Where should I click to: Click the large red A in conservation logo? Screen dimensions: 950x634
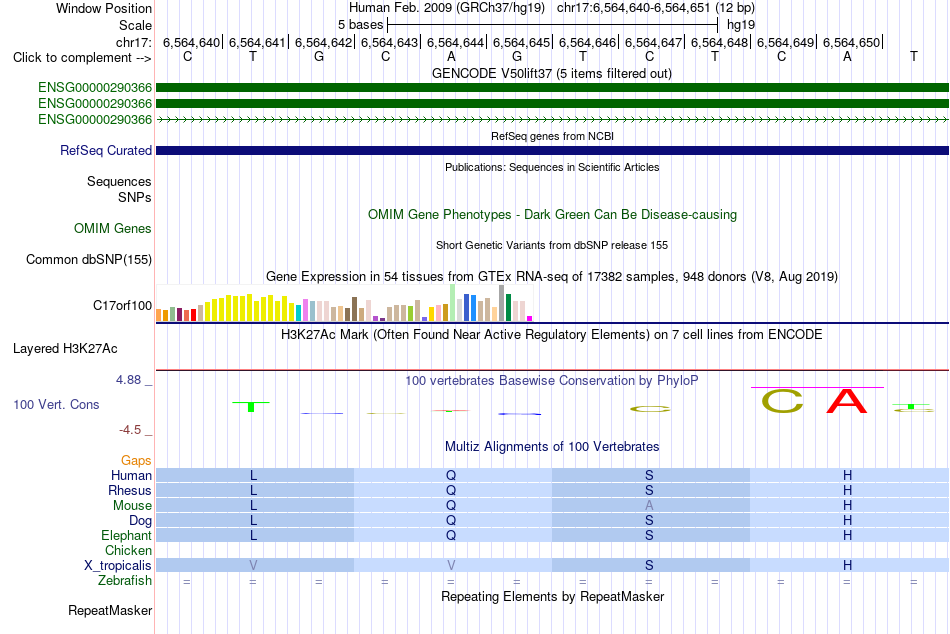847,401
